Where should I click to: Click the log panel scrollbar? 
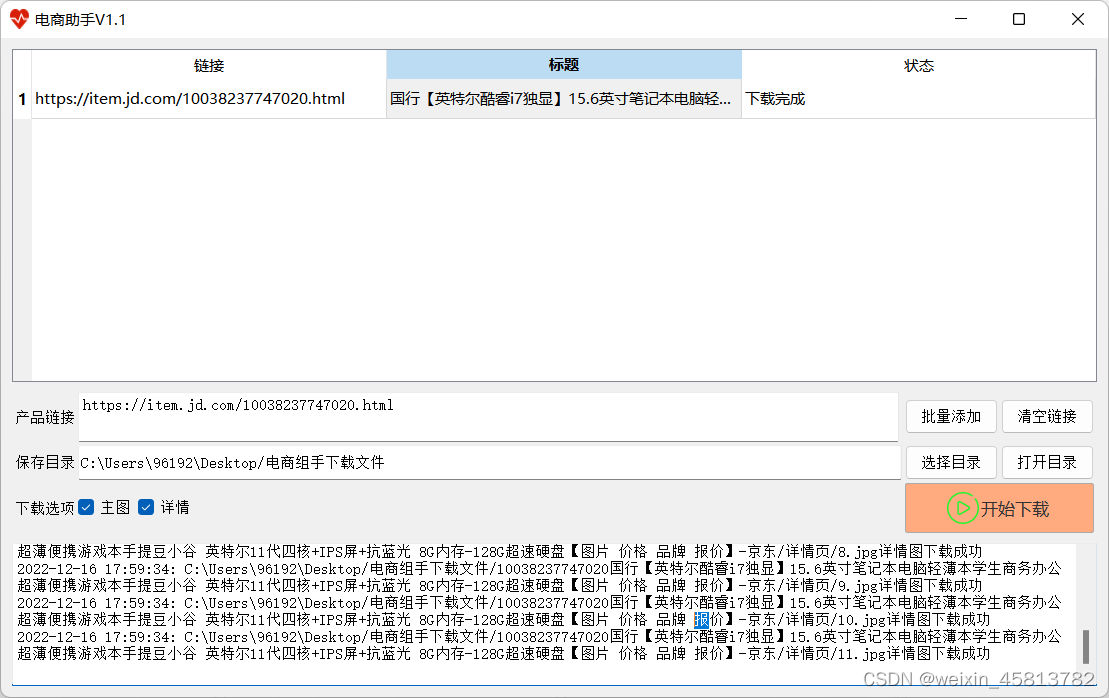pyautogui.click(x=1087, y=640)
